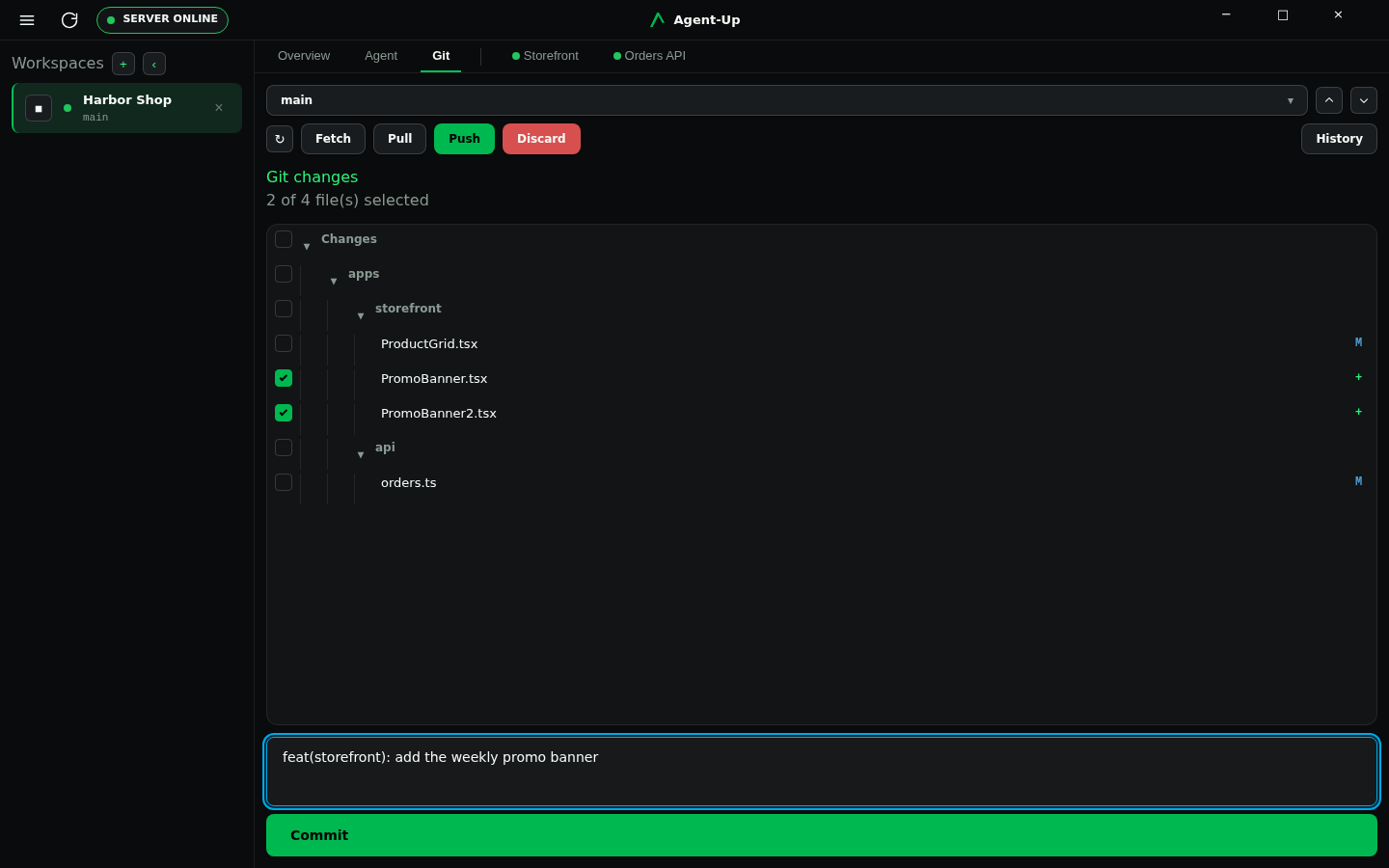This screenshot has width=1389, height=868.
Task: Select the Git tab
Action: (441, 56)
